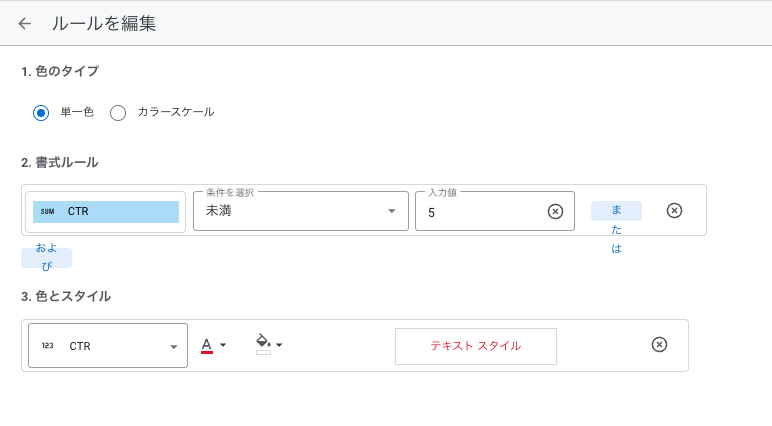This screenshot has height=426, width=772.
Task: Select the カラースケール radio button
Action: [118, 113]
